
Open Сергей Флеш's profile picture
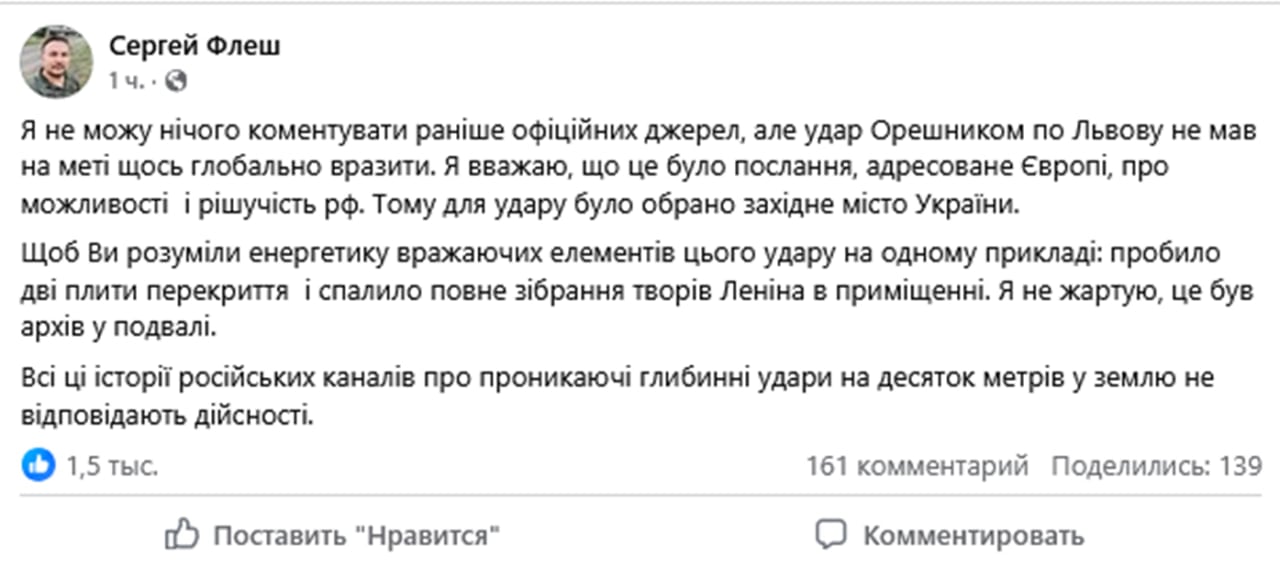57,61
